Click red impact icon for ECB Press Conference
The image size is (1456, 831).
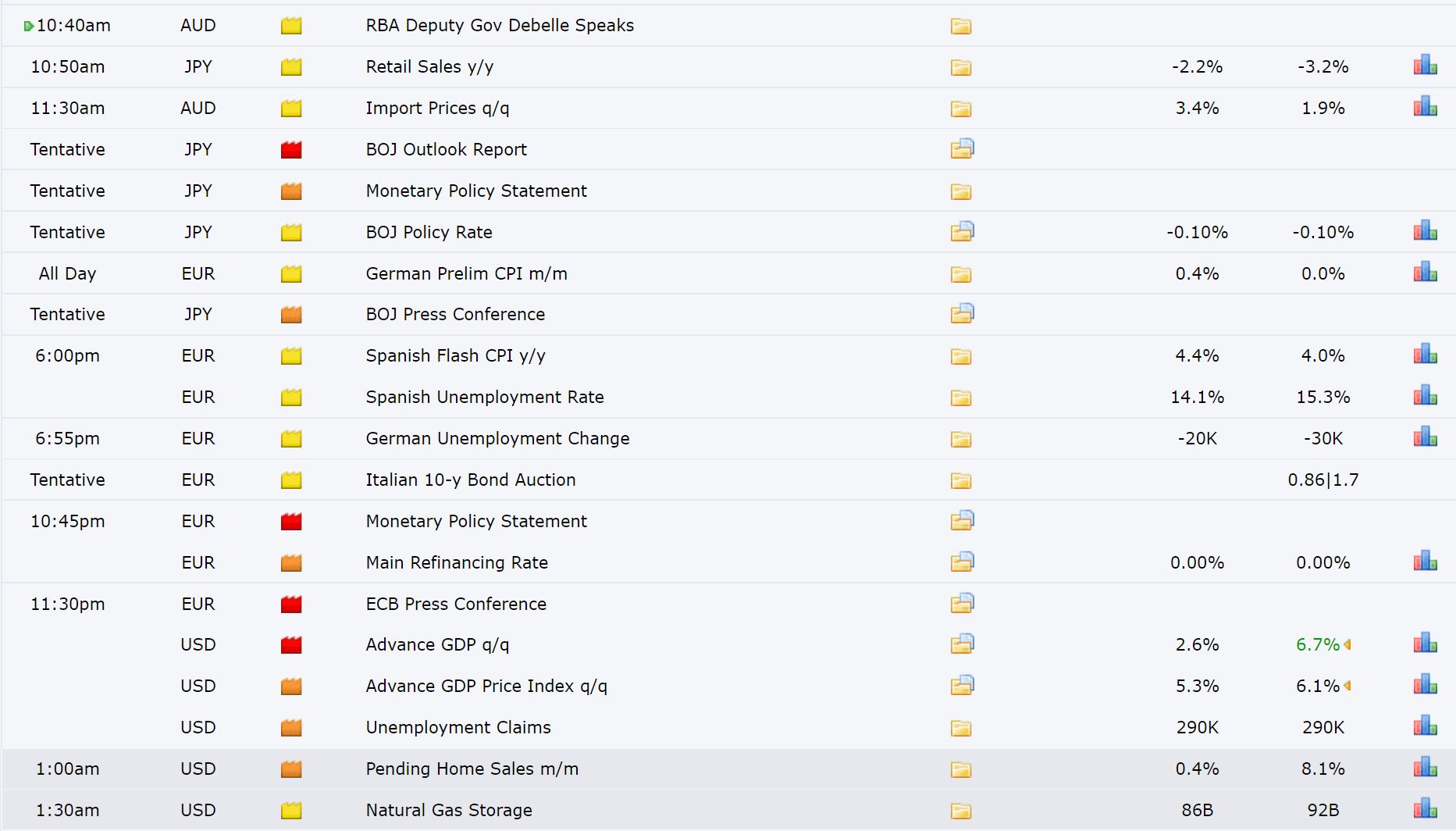[291, 604]
